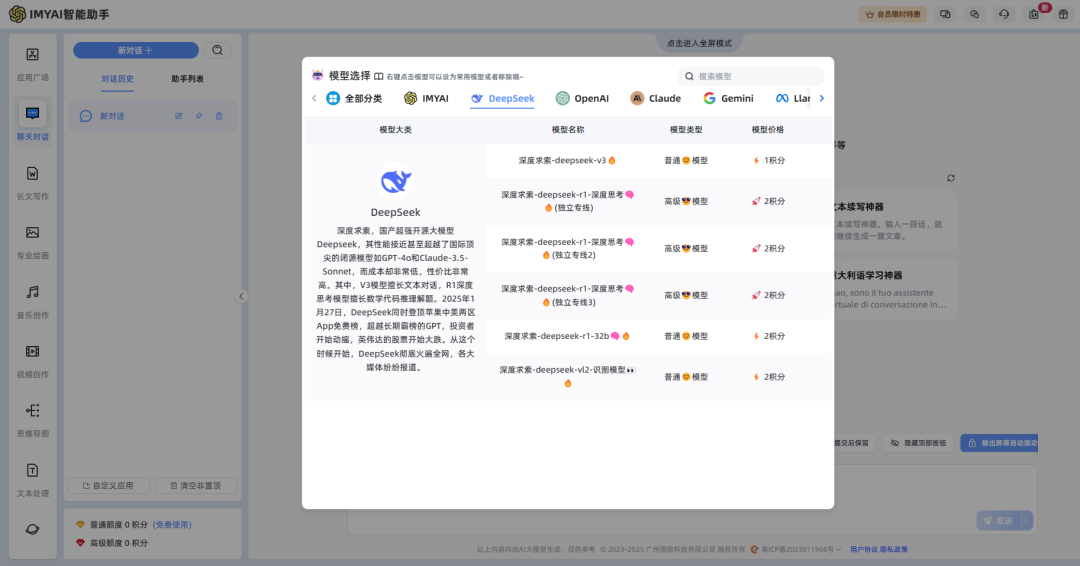Click the 模型价格 column header
1080x566 pixels.
767,129
